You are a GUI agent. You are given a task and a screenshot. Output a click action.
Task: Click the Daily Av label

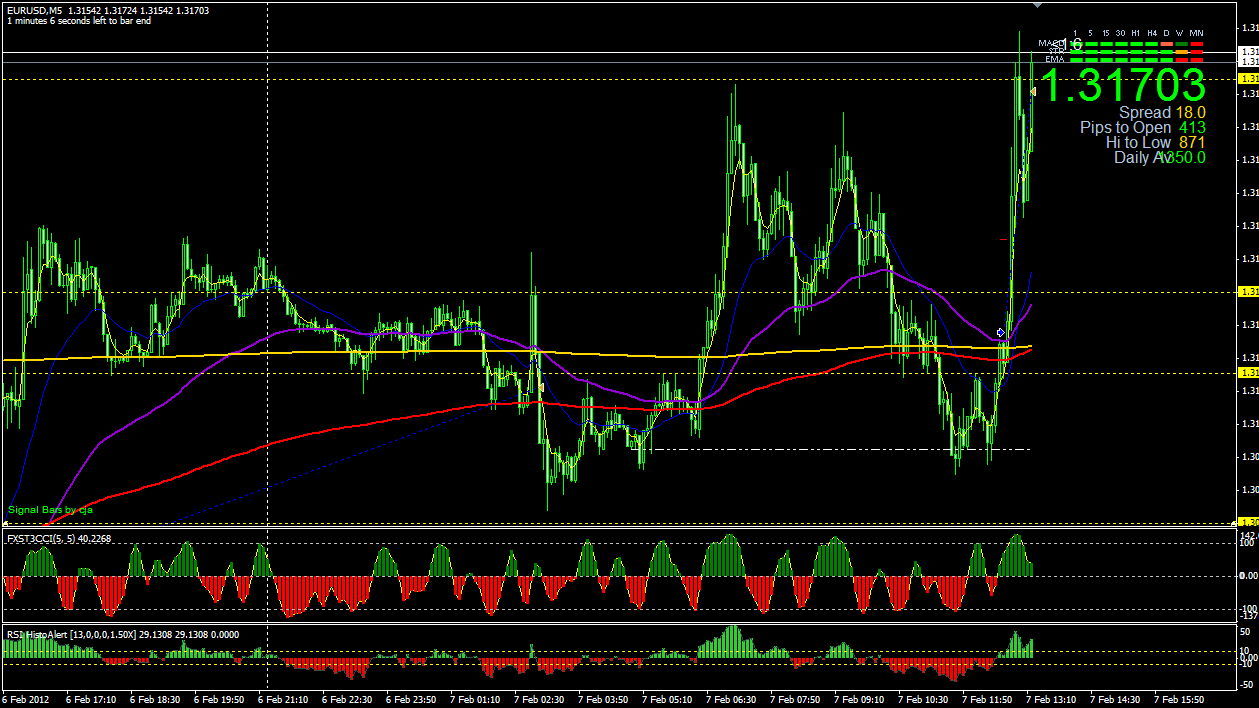tap(1142, 157)
